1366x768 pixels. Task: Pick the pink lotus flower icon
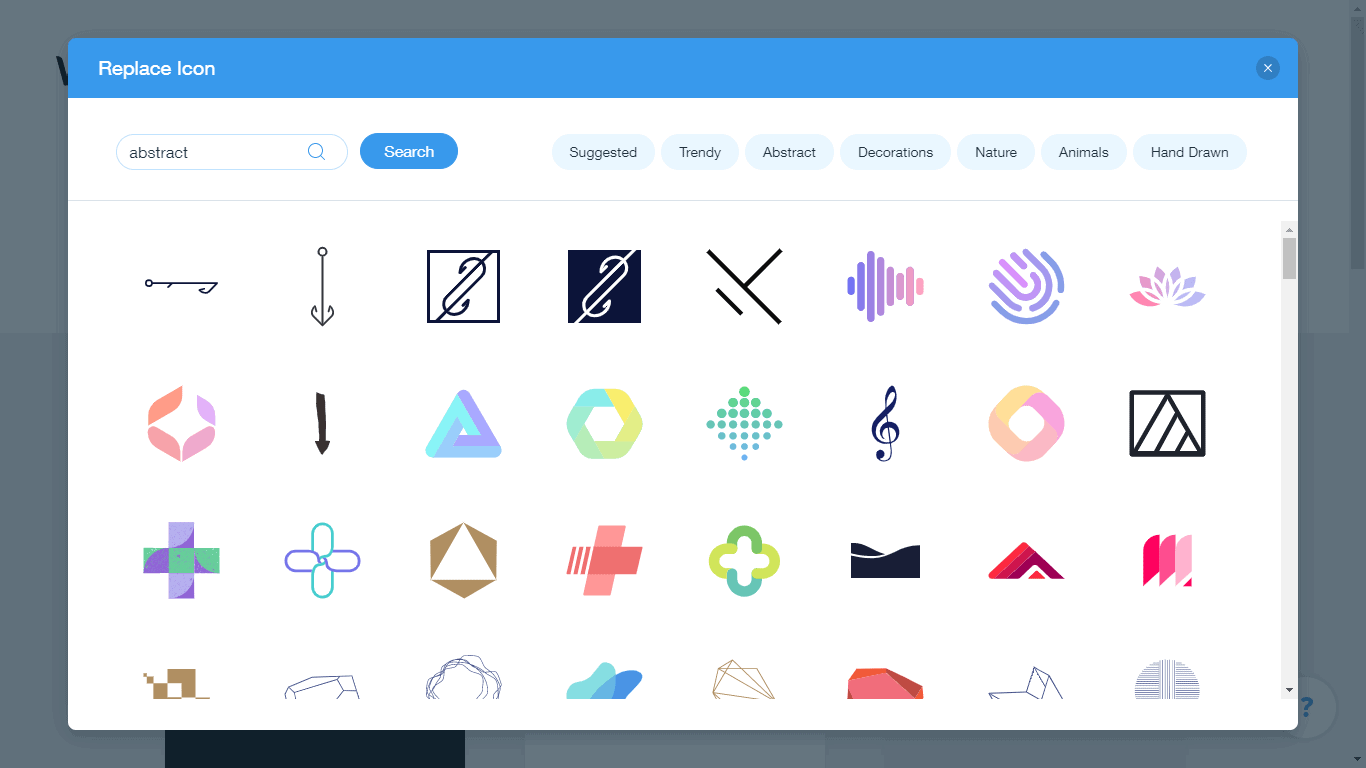click(x=1167, y=287)
